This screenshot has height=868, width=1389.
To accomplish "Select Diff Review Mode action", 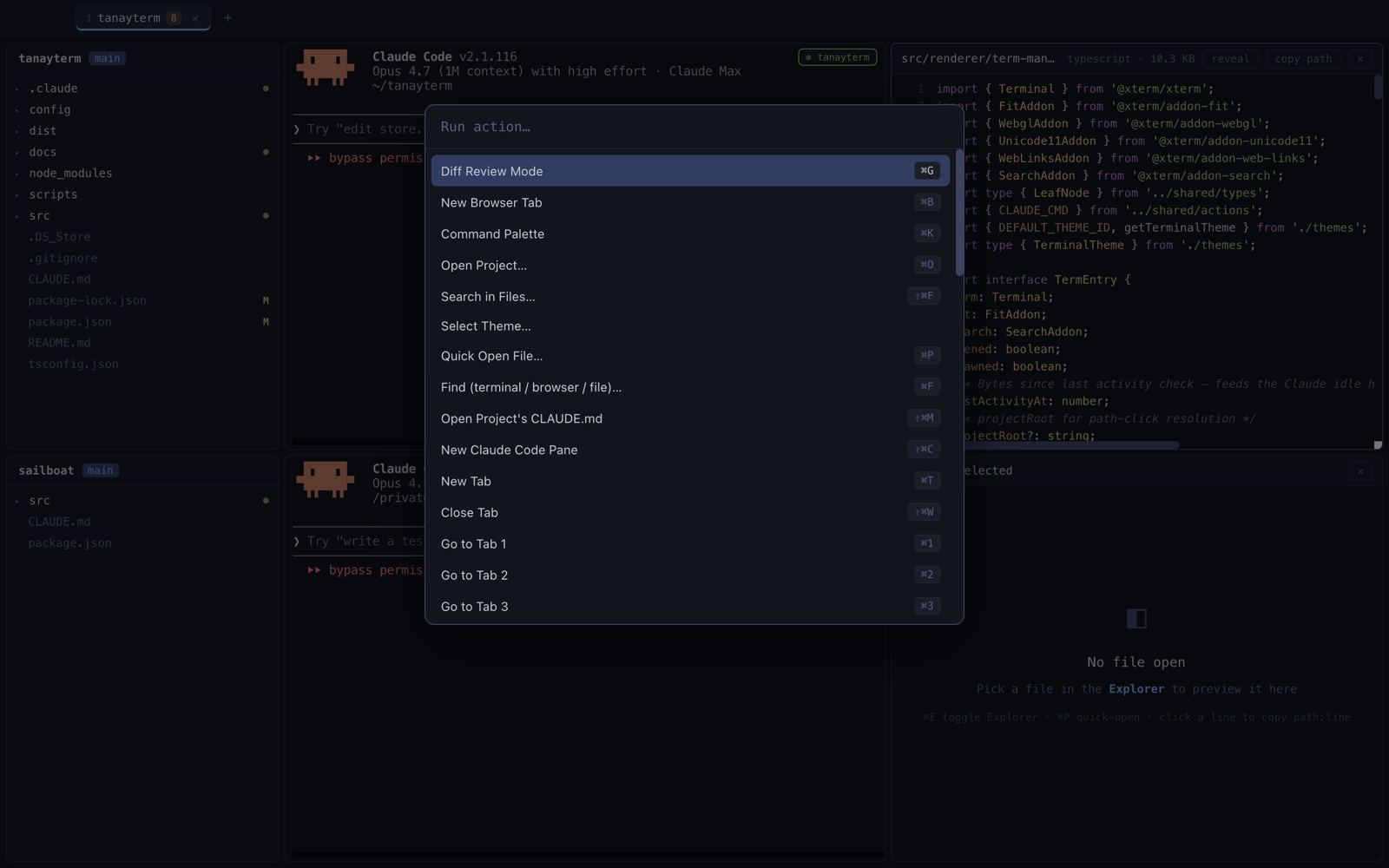I will point(690,171).
